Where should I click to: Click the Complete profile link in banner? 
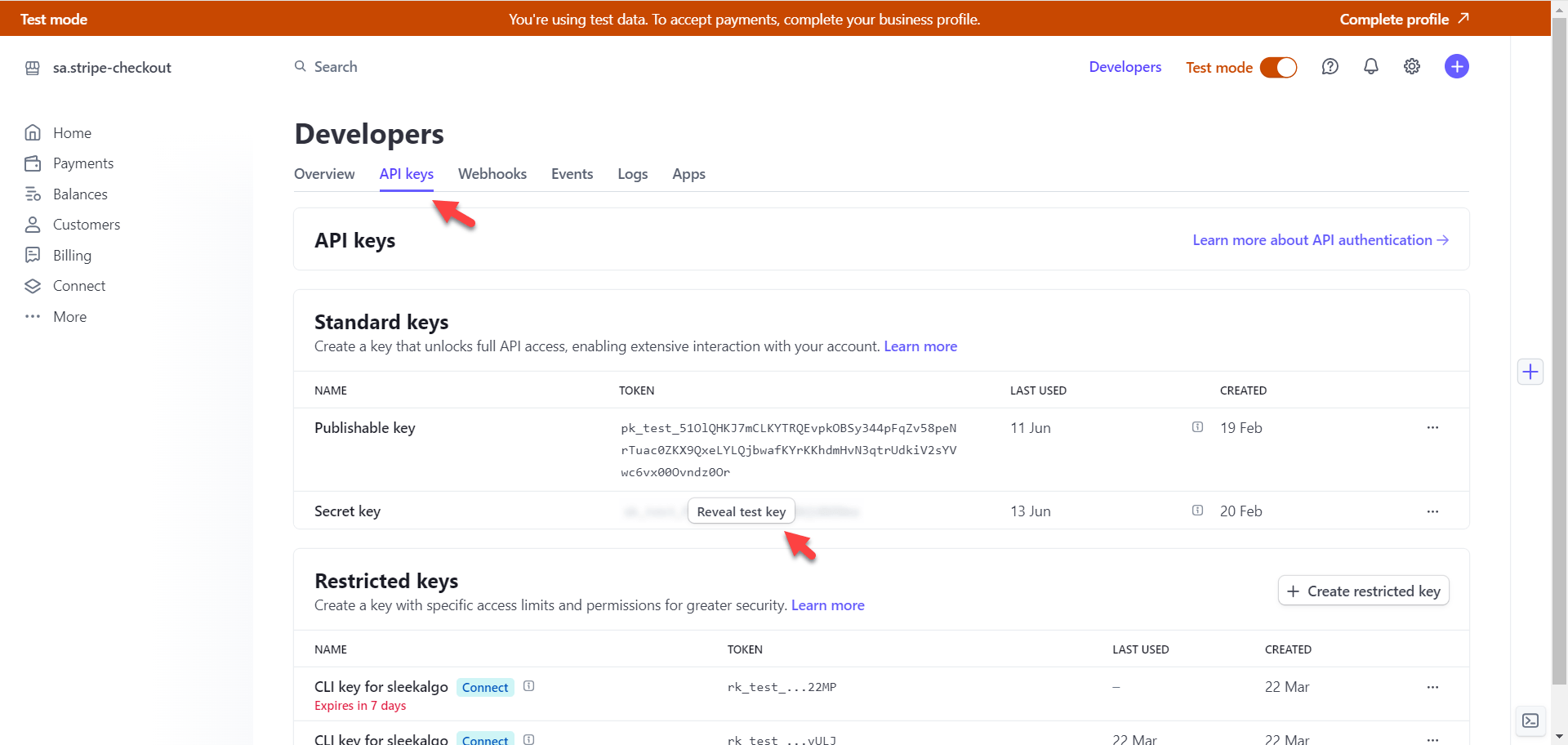pos(1403,19)
